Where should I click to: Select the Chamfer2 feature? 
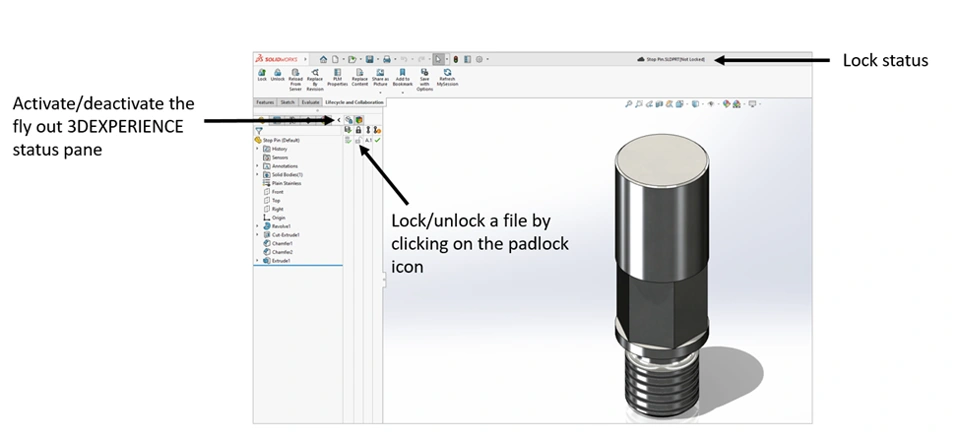click(278, 252)
